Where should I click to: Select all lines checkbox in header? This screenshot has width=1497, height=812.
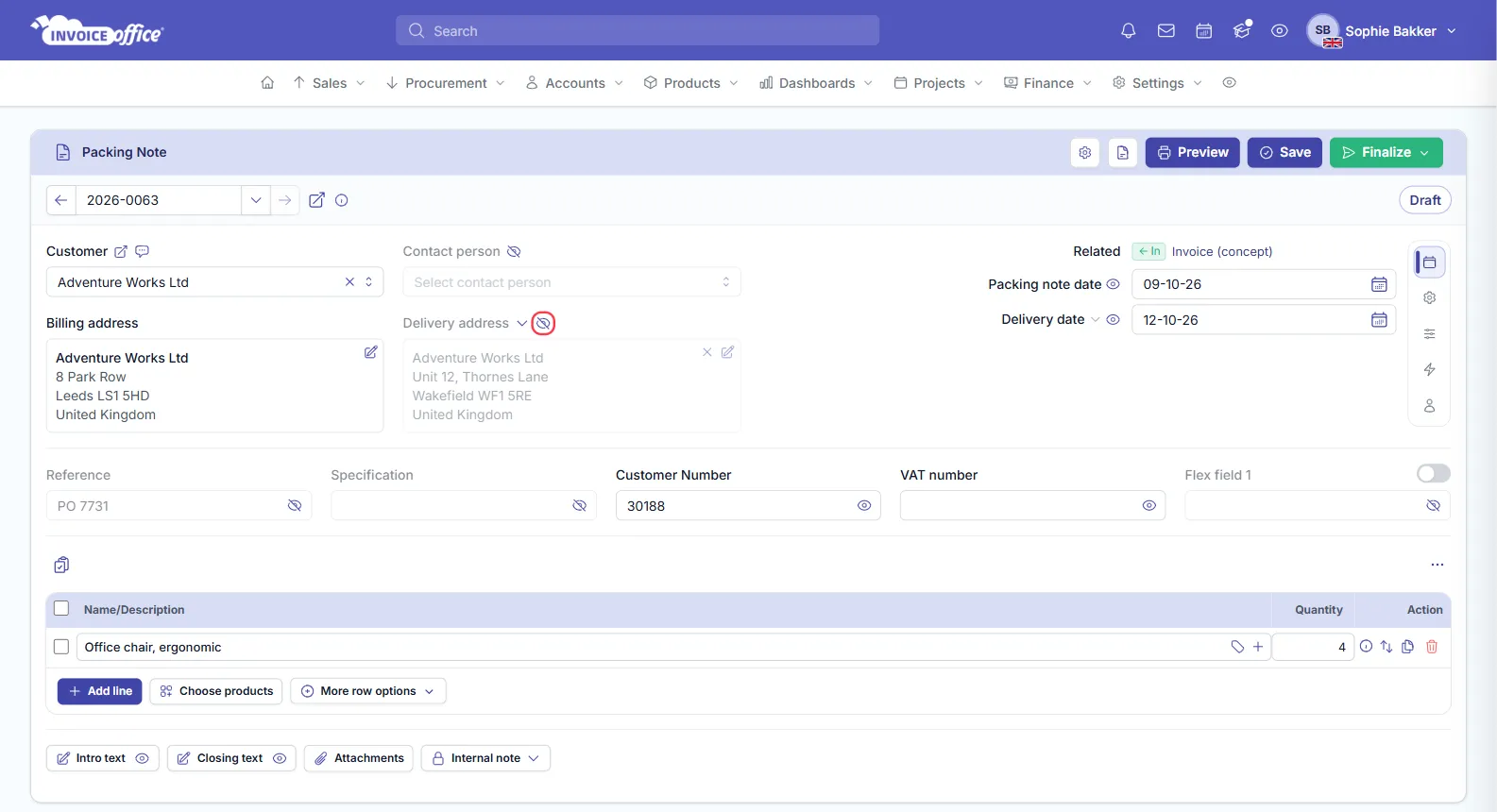(x=61, y=609)
